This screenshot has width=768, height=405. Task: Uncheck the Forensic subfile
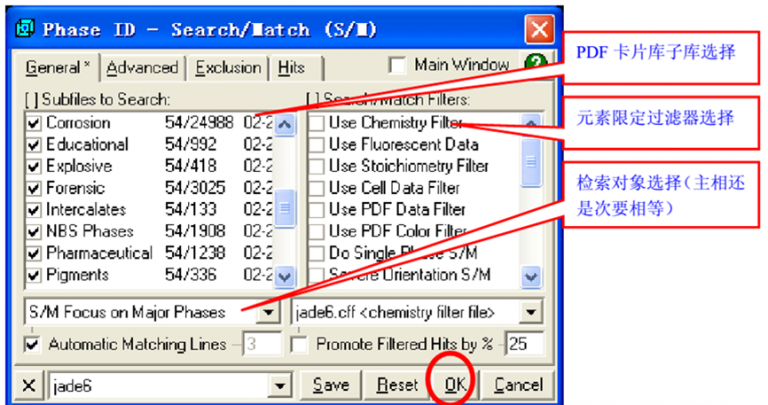[33, 188]
